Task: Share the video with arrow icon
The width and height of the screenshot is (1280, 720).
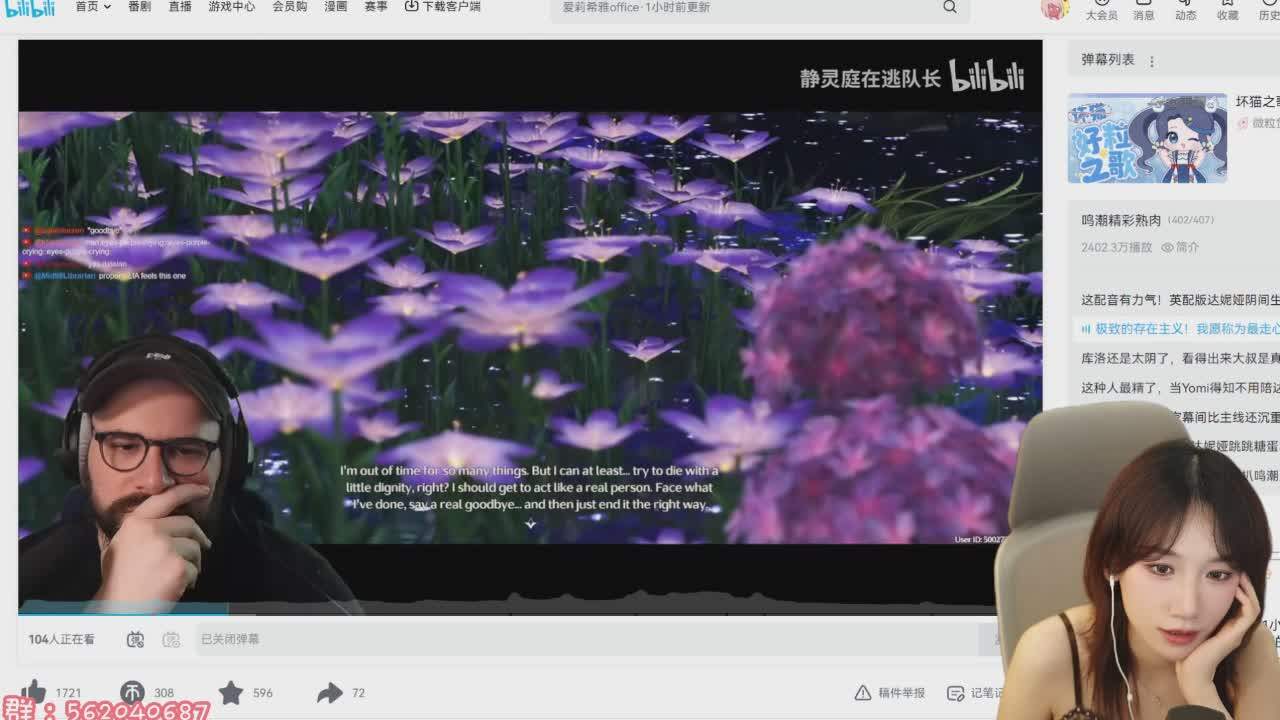Action: click(330, 692)
